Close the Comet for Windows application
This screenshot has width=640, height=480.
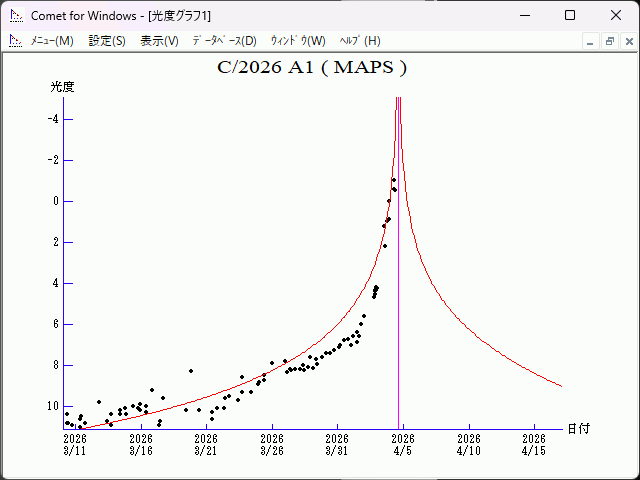(615, 15)
